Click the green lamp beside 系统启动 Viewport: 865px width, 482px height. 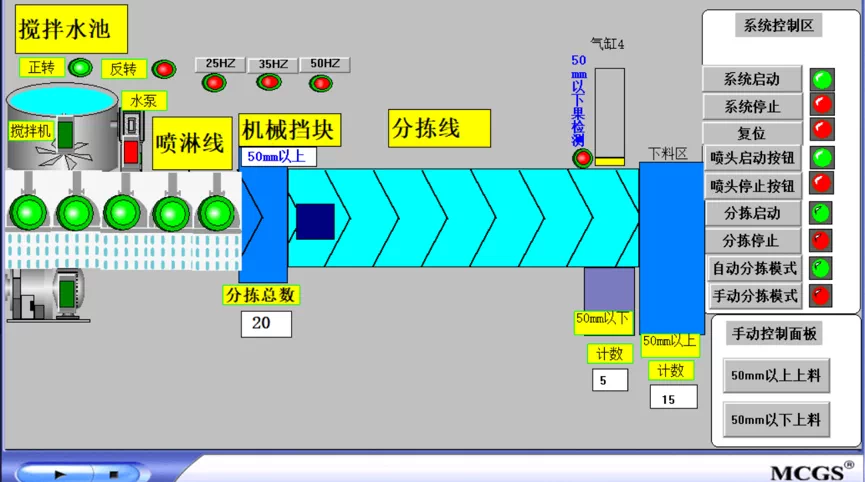tap(822, 79)
